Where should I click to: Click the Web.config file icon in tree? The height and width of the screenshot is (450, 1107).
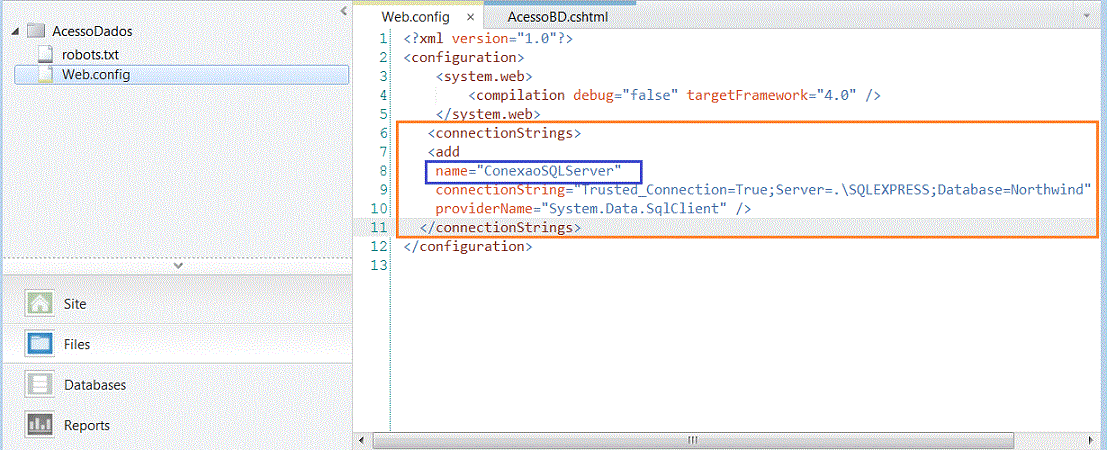point(45,74)
